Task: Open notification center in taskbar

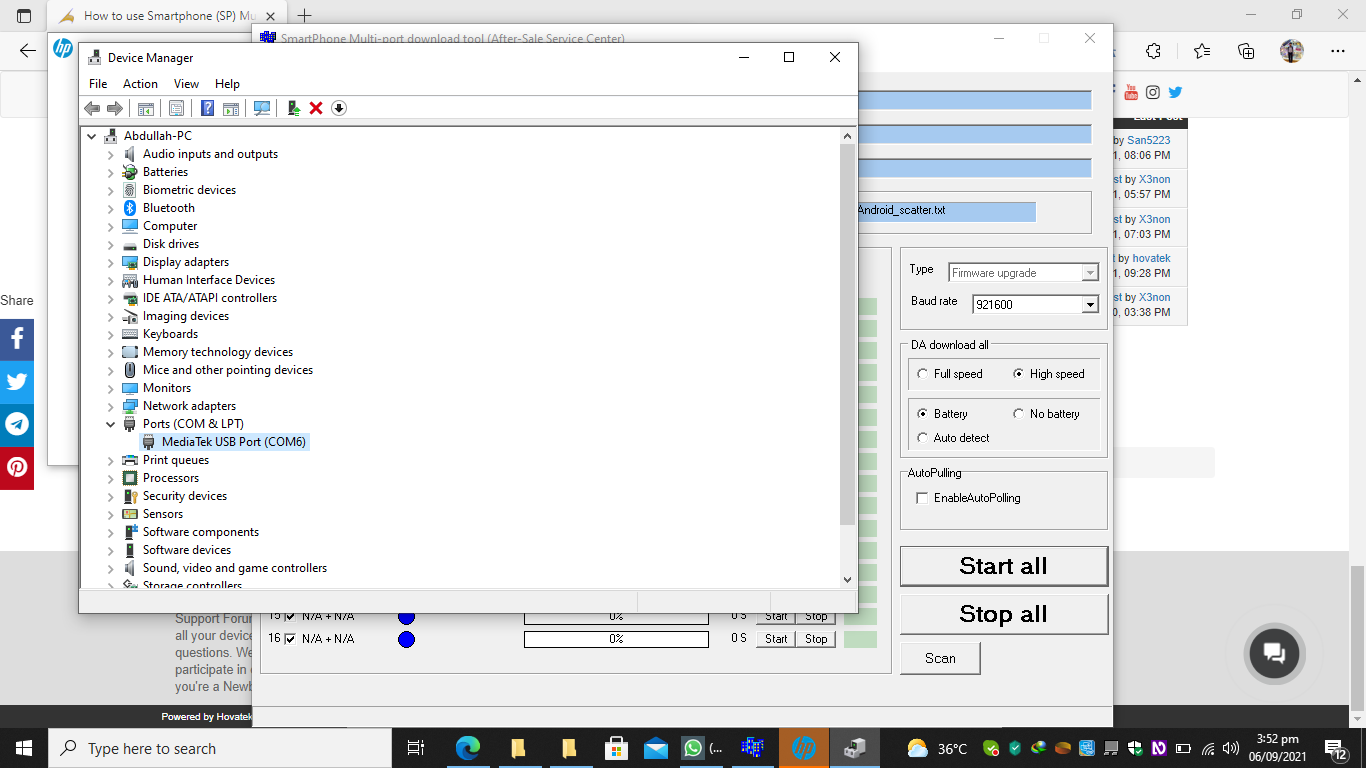Action: click(x=1336, y=748)
